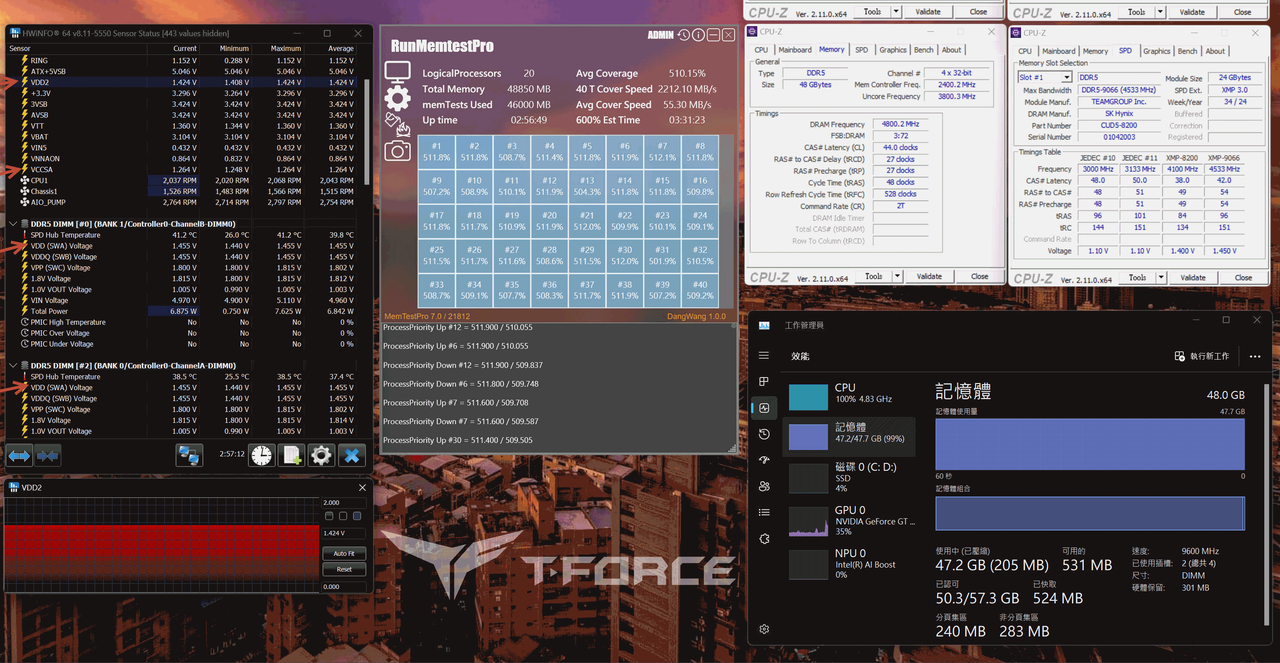Click Validate button in SPD CPU-Z window
This screenshot has width=1280, height=663.
1193,278
